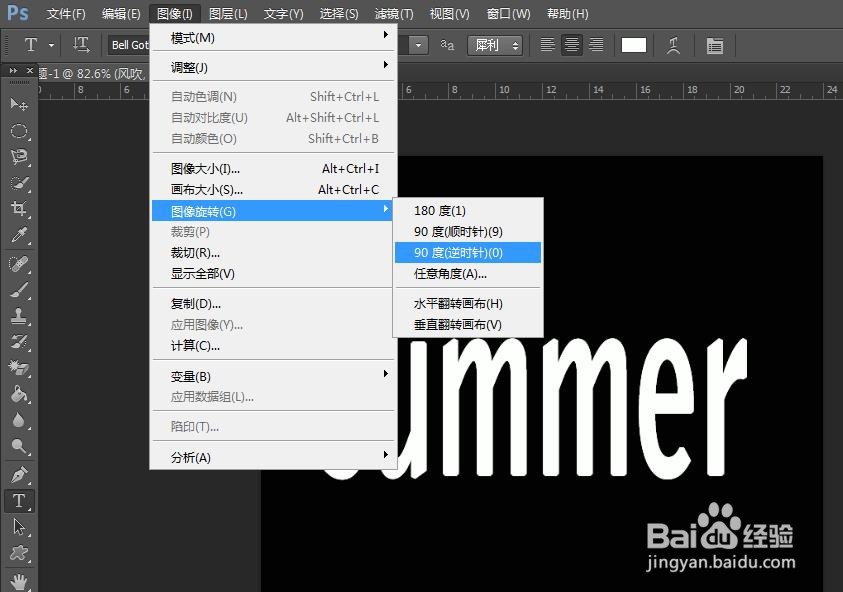
Task: Select the Path Selection tool
Action: tap(19, 527)
